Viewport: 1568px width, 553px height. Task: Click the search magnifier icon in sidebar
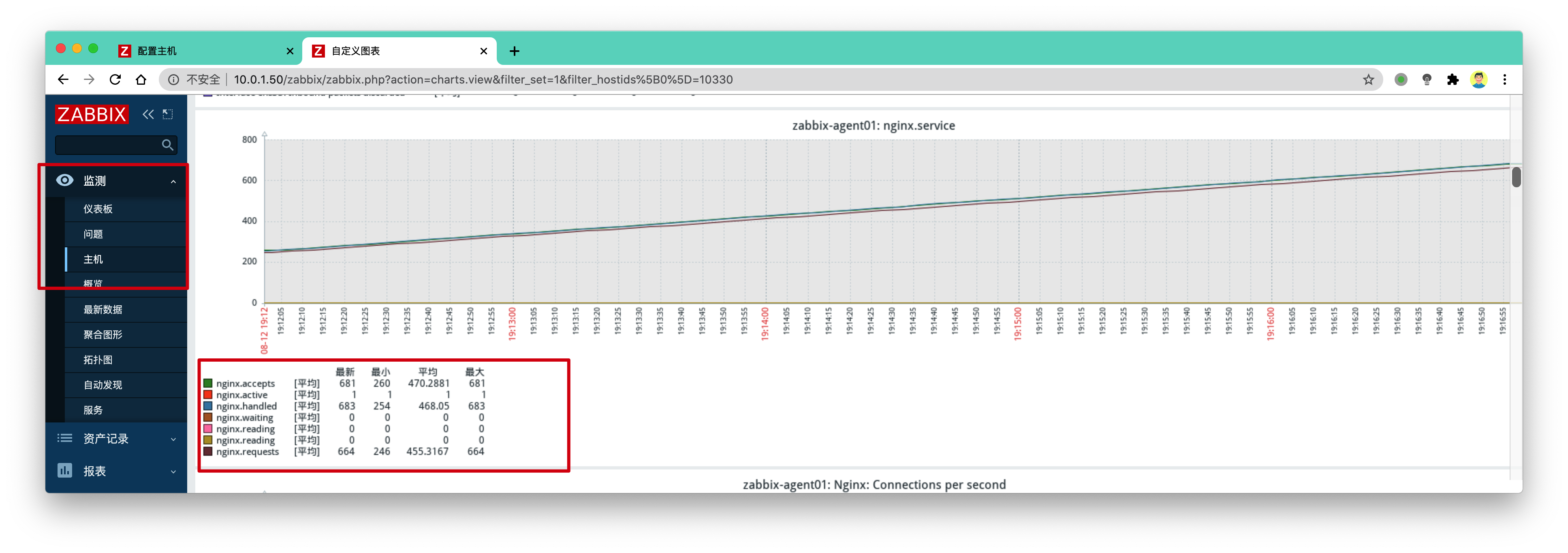point(167,144)
